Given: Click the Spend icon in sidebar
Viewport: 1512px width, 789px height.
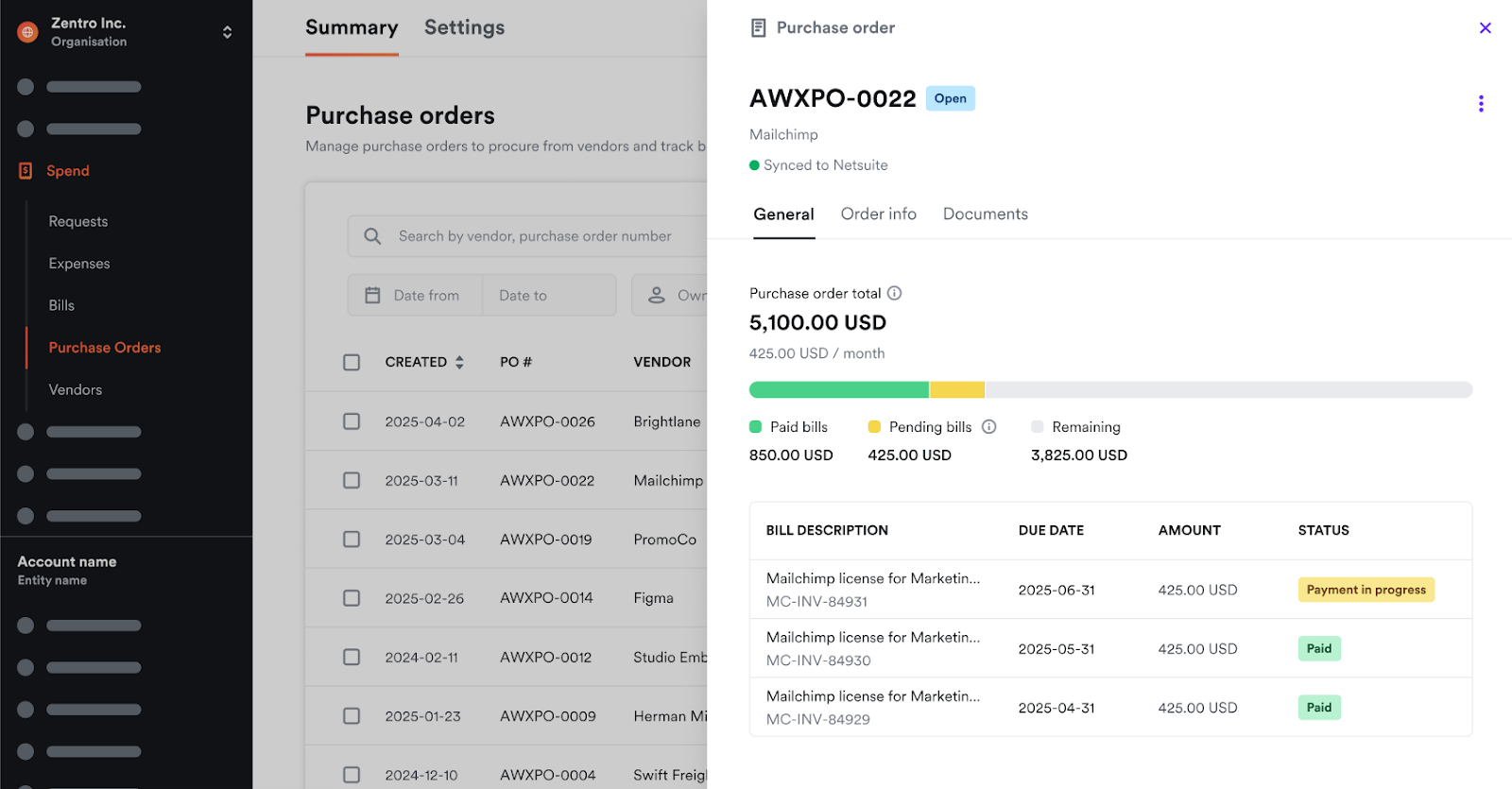Looking at the screenshot, I should tap(26, 171).
